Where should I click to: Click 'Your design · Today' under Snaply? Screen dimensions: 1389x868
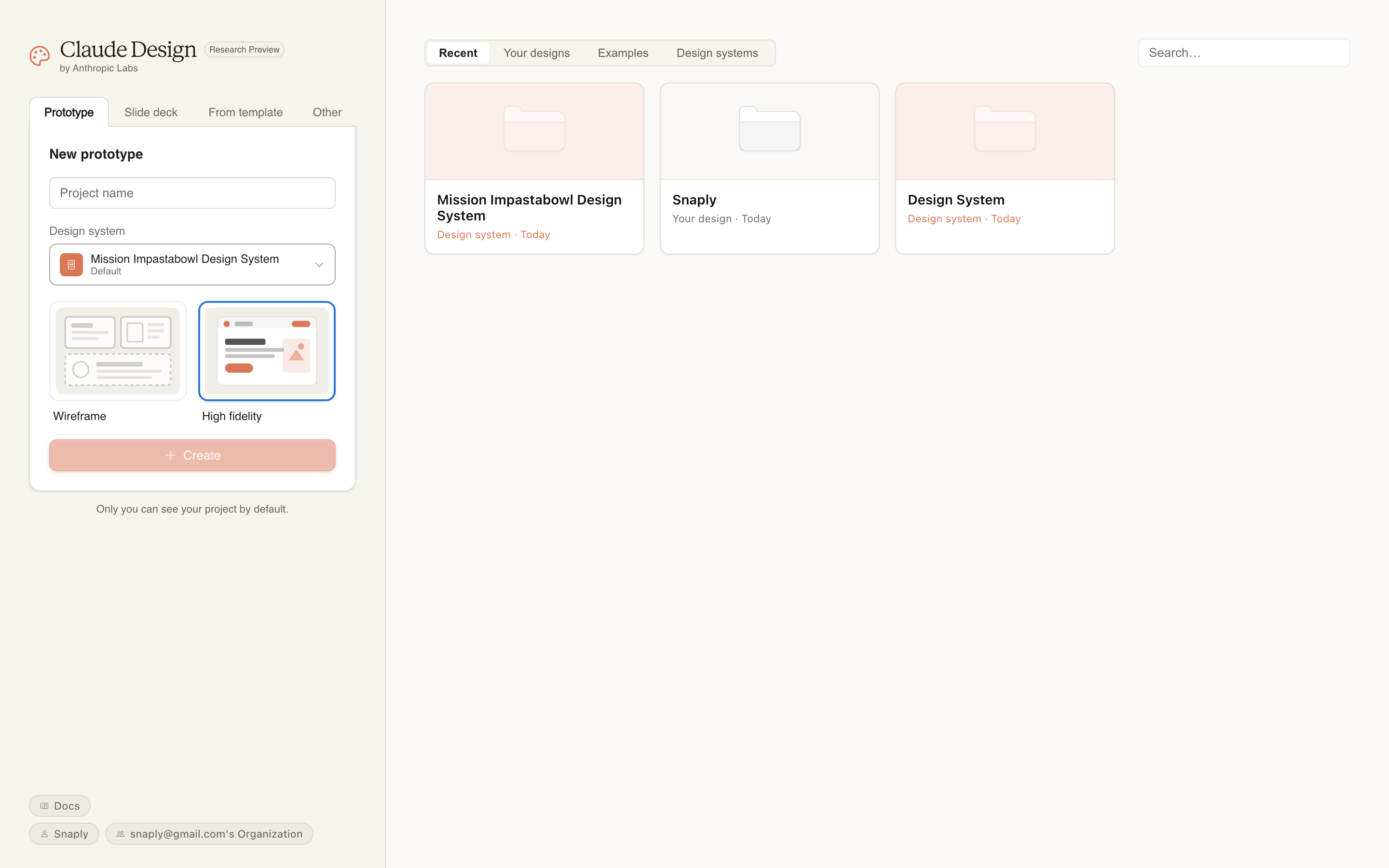click(722, 219)
